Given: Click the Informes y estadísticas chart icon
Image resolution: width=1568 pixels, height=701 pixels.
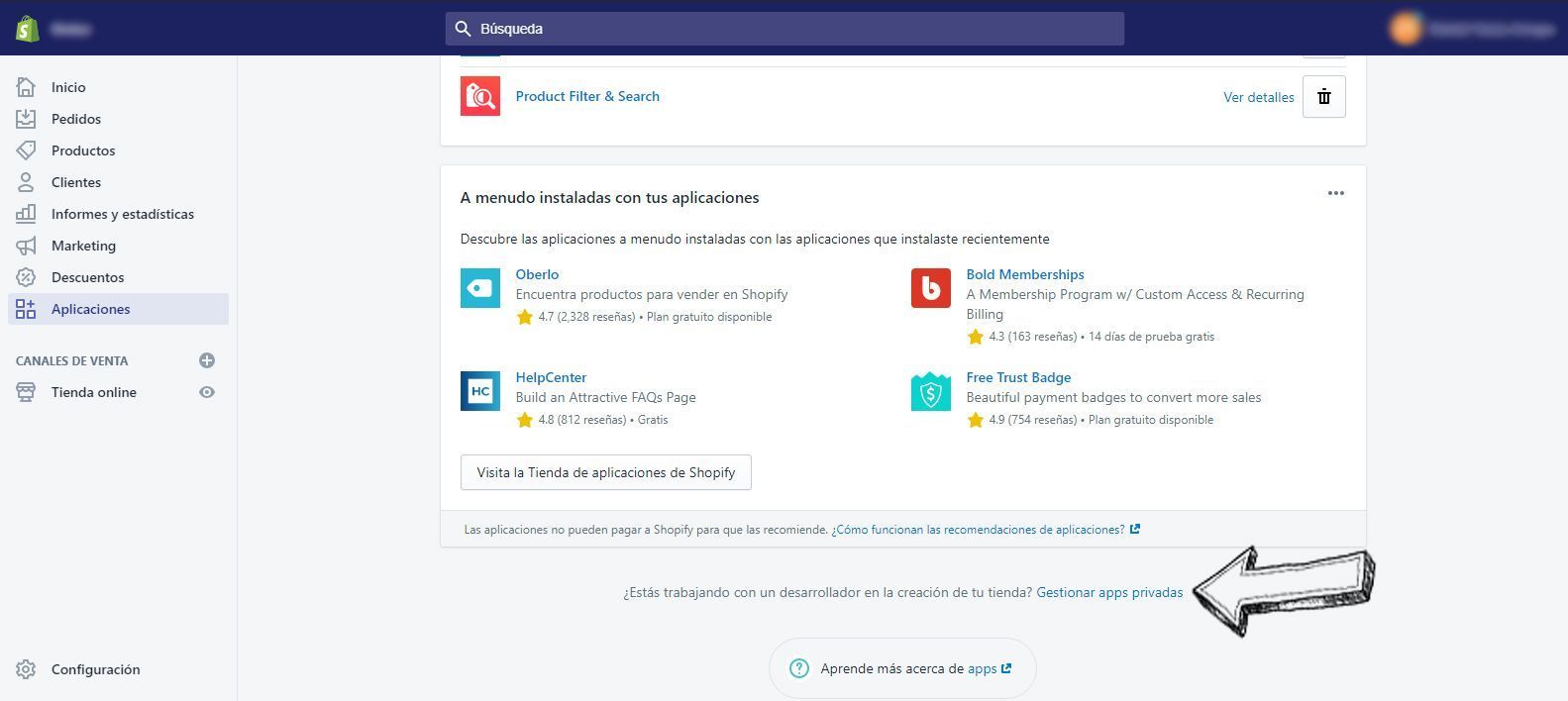Looking at the screenshot, I should point(26,214).
